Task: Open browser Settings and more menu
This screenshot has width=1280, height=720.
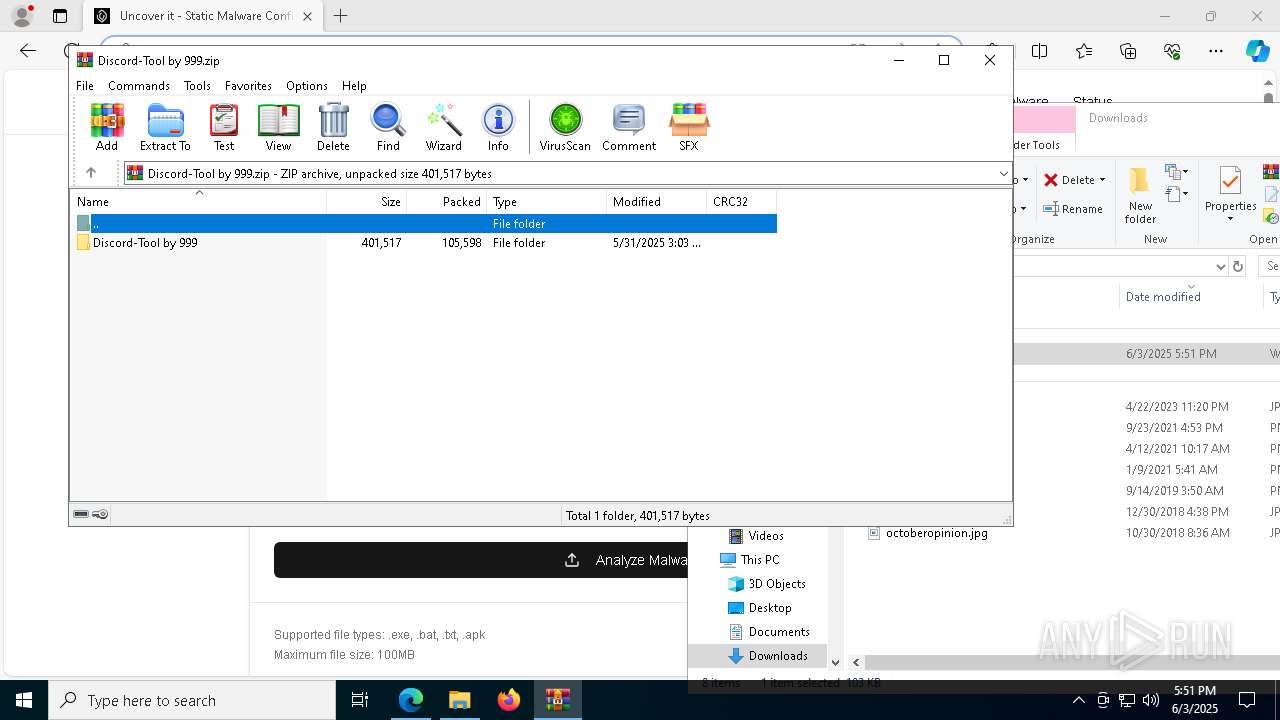Action: [x=1215, y=51]
